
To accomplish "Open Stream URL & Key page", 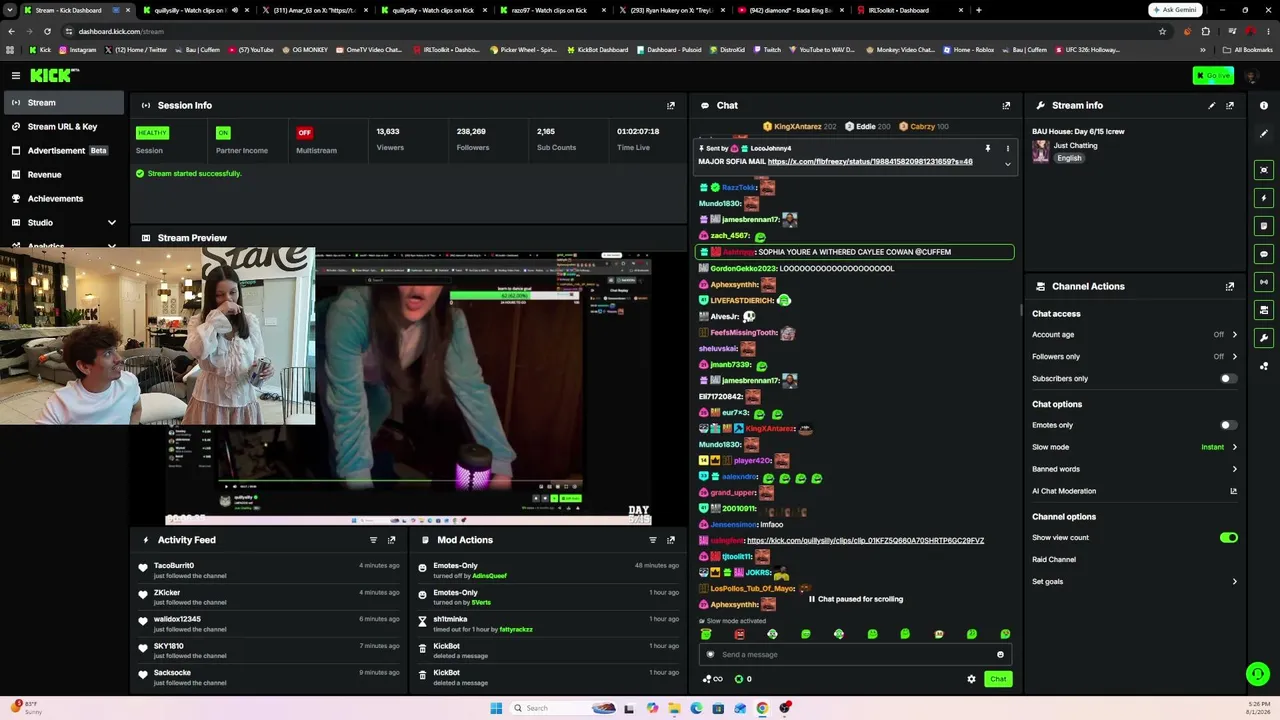I will (62, 127).
